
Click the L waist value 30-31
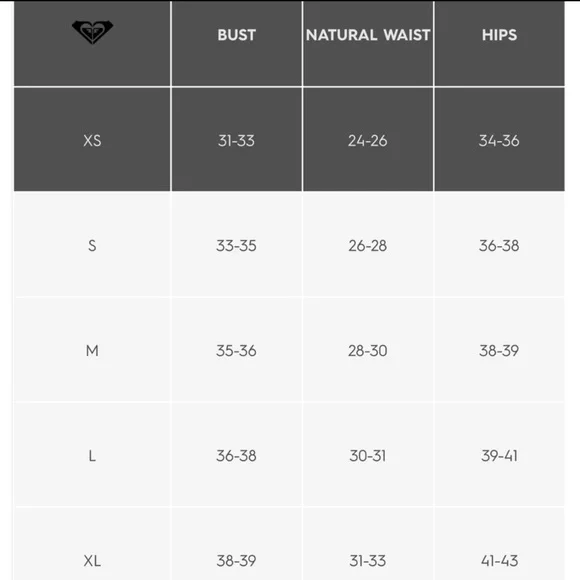(368, 456)
